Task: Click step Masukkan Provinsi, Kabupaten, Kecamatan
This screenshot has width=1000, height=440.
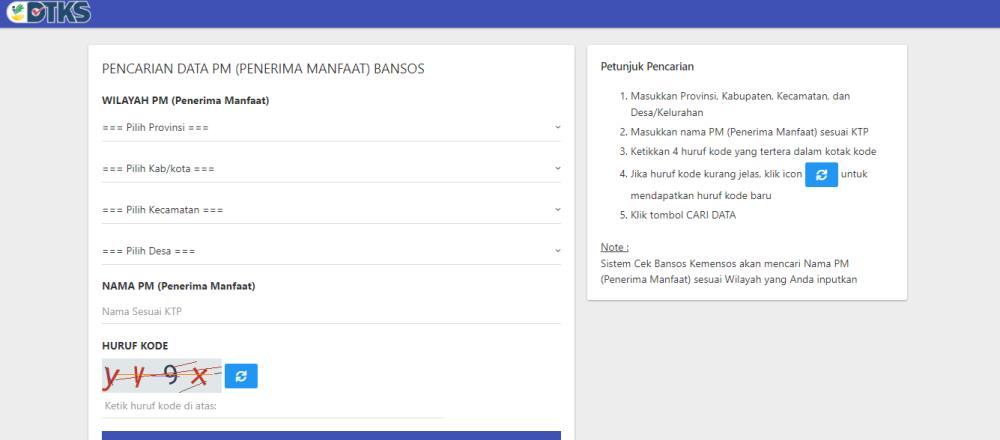Action: (x=740, y=105)
